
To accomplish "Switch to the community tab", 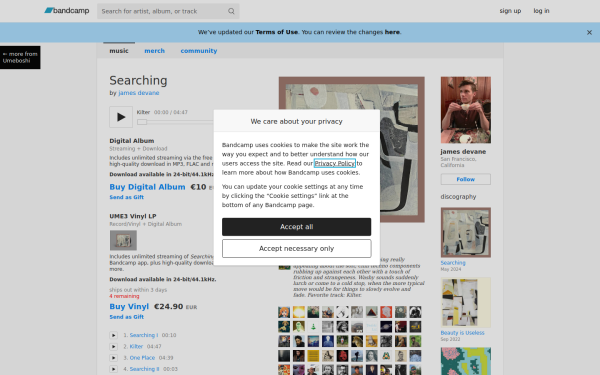I will [x=199, y=51].
